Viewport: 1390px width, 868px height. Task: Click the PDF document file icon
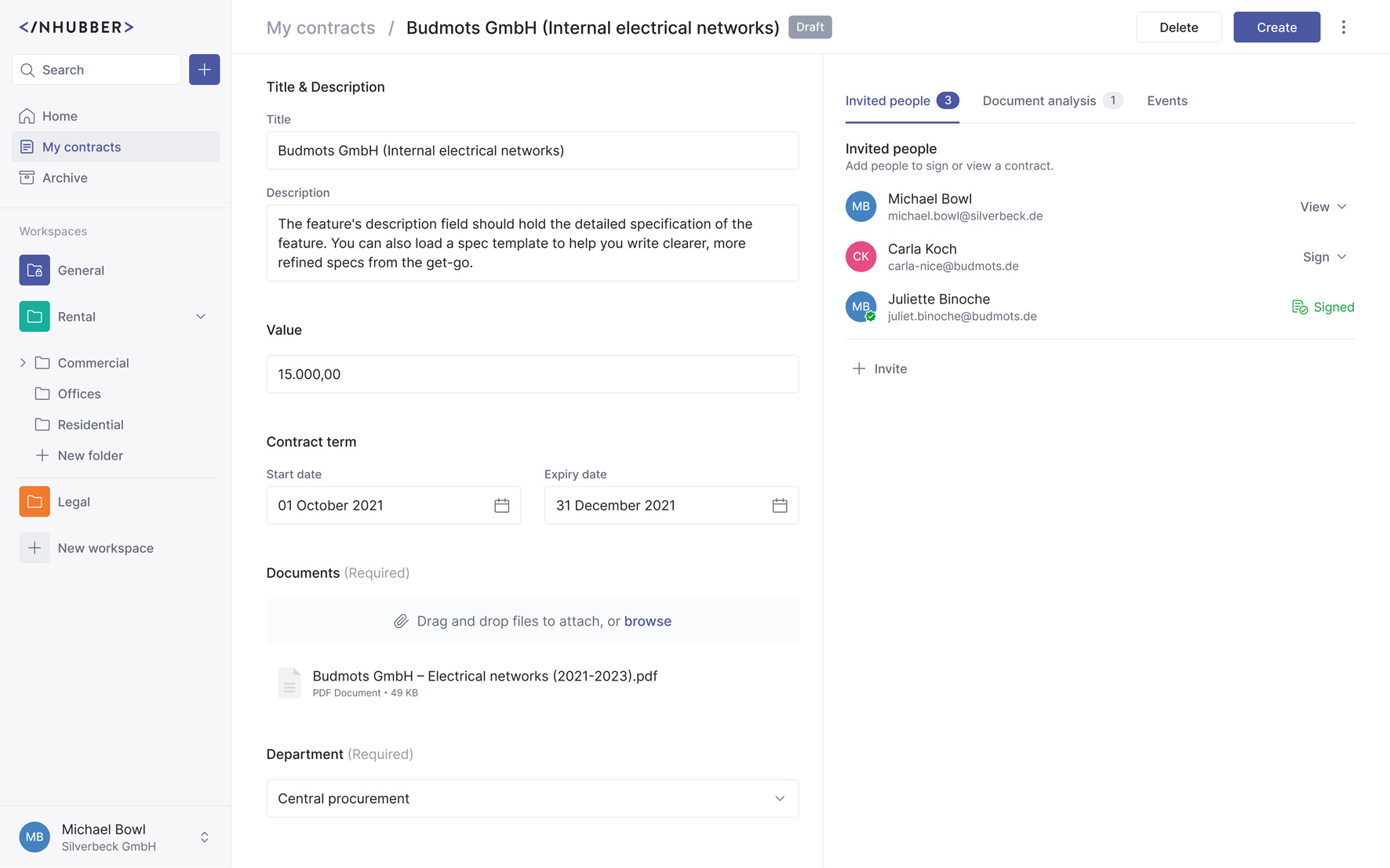point(289,683)
